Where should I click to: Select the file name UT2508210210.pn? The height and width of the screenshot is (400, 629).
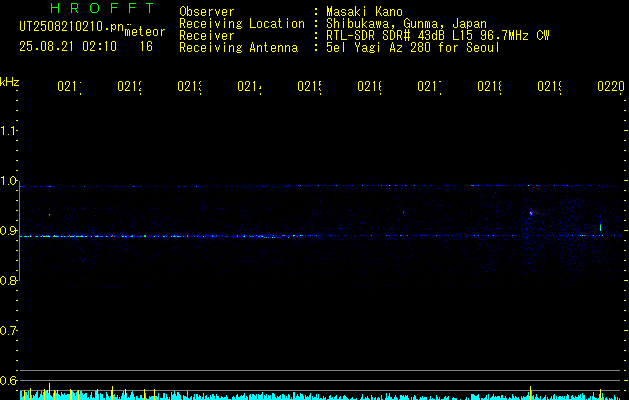coord(71,27)
